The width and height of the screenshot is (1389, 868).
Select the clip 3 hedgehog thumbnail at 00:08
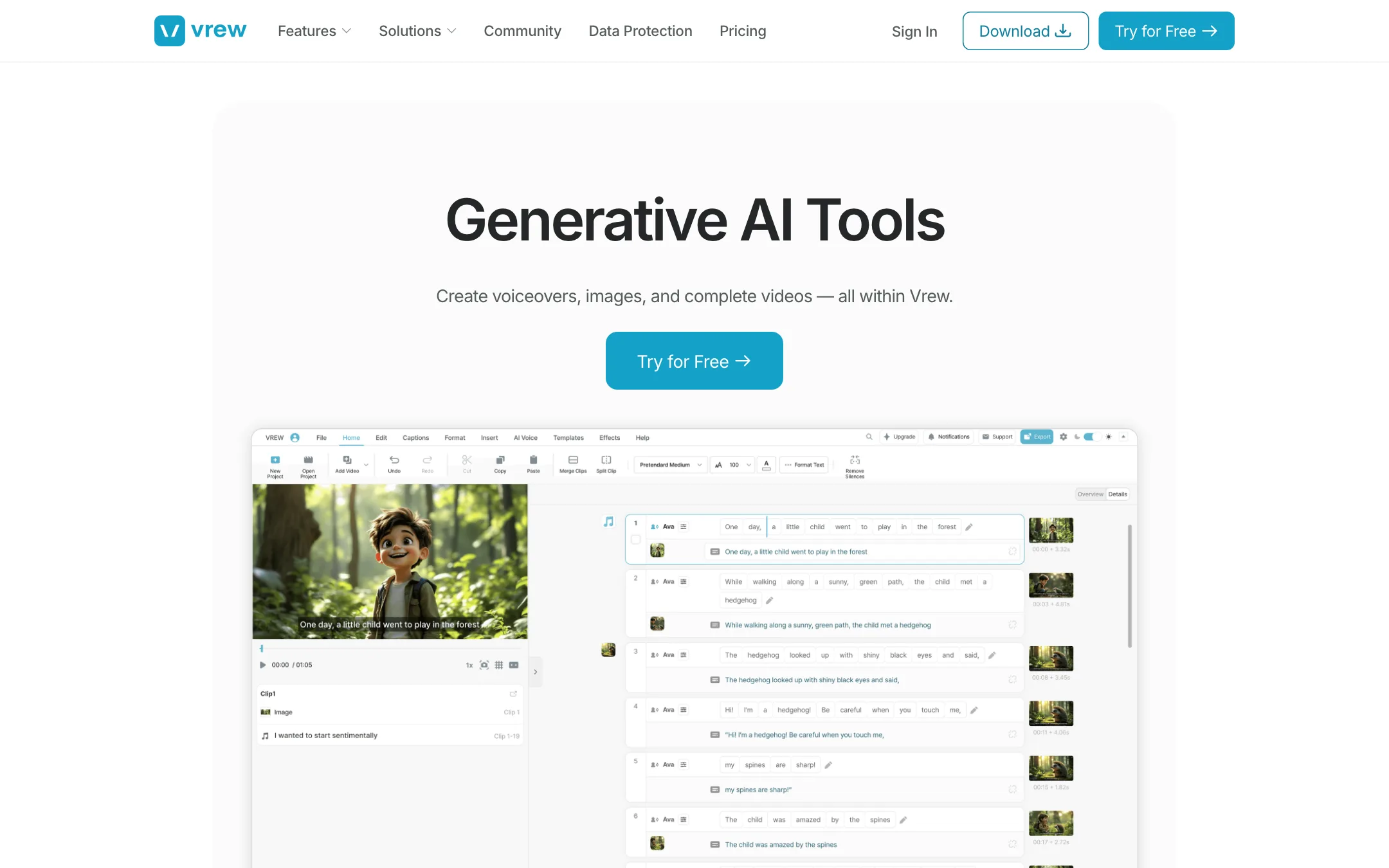tap(1051, 658)
